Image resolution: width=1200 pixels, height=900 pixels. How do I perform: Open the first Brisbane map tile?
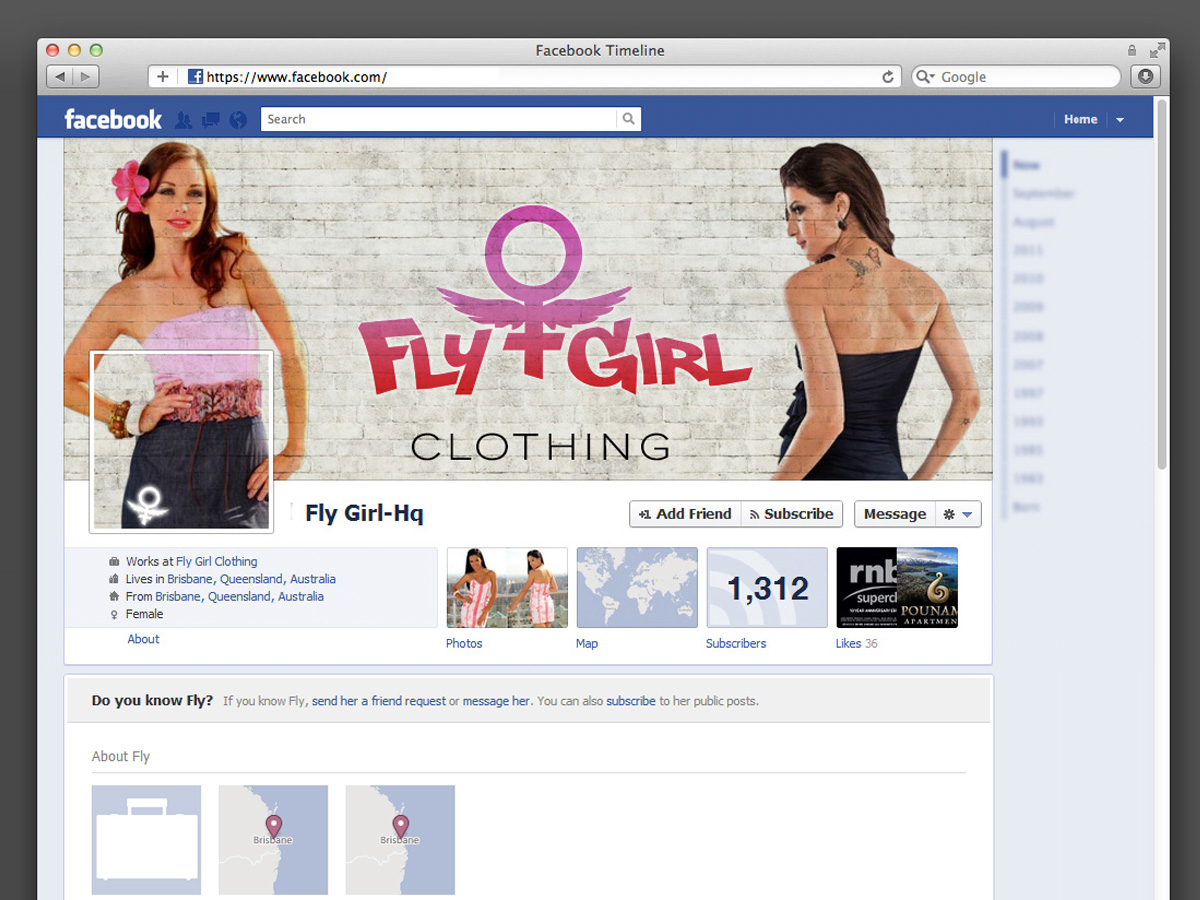pos(273,840)
